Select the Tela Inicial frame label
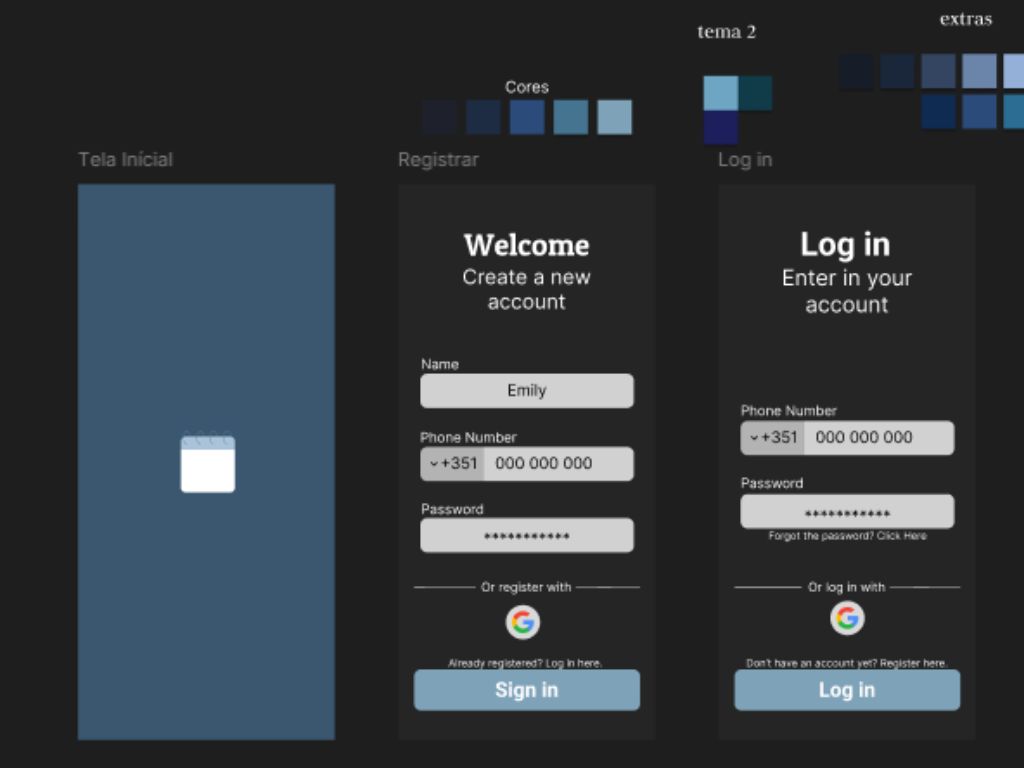Screen dimensions: 1024x768 tap(125, 160)
